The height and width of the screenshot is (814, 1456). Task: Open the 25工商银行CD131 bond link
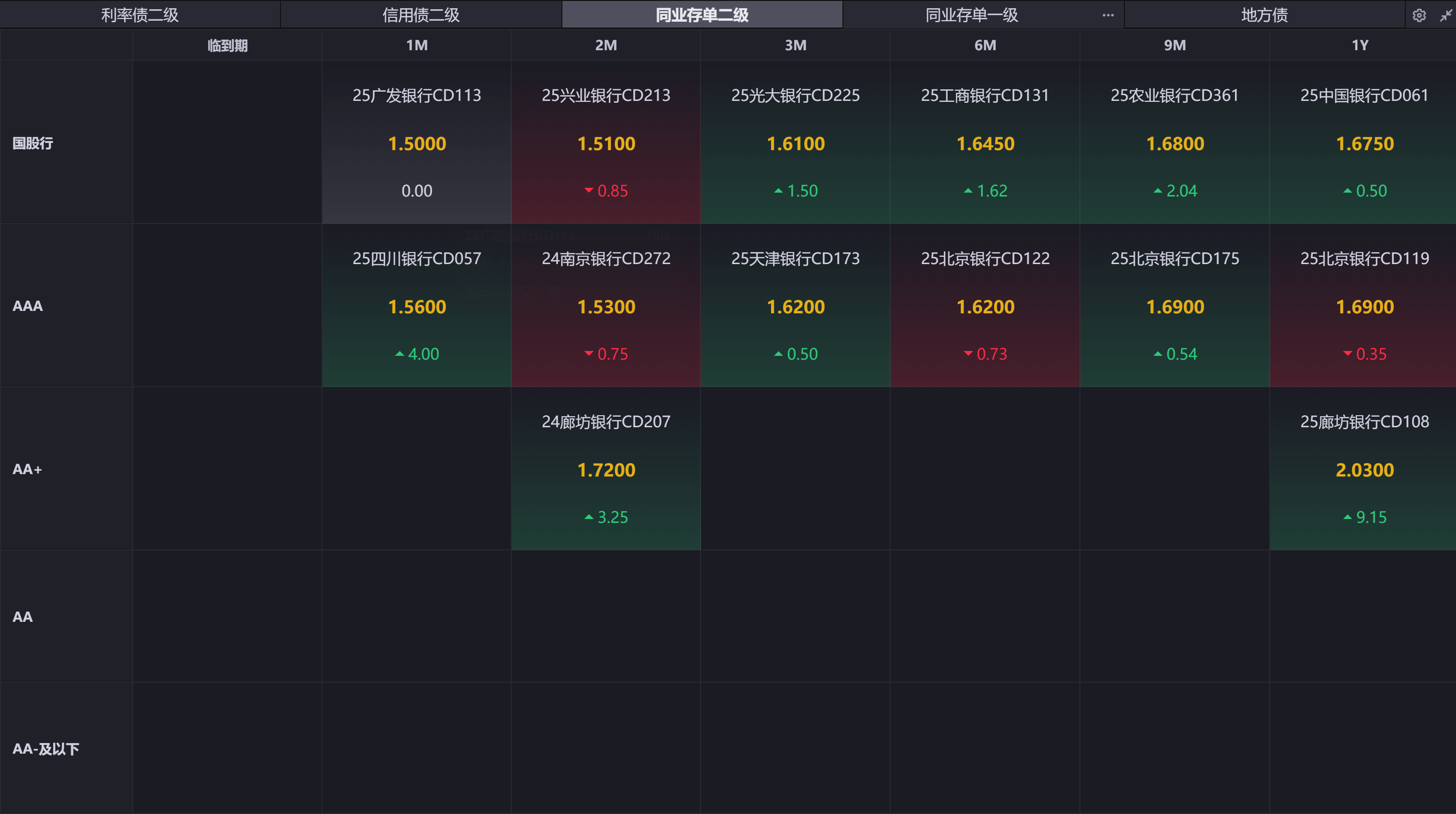985,96
